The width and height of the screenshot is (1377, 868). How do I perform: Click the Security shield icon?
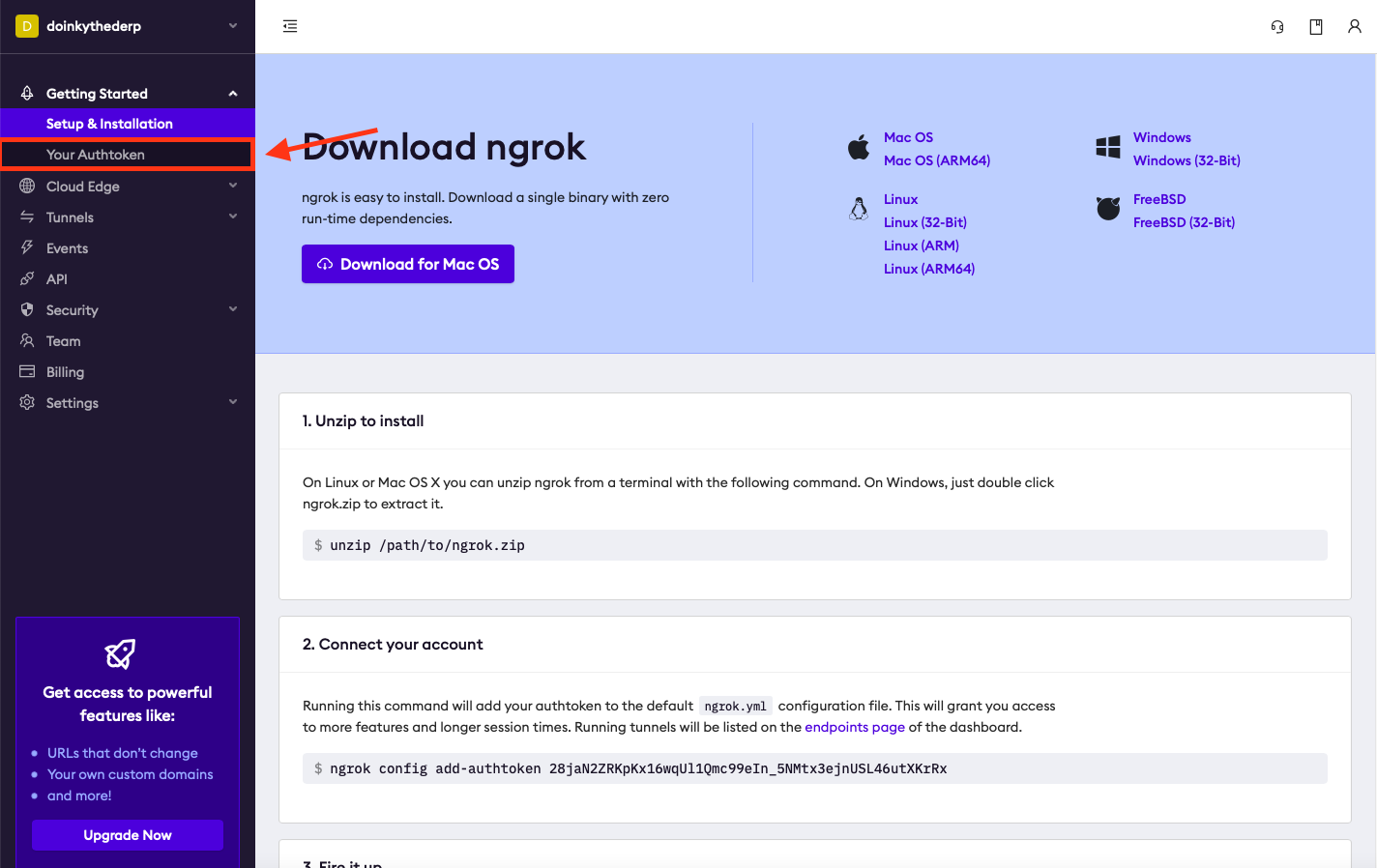pyautogui.click(x=27, y=310)
